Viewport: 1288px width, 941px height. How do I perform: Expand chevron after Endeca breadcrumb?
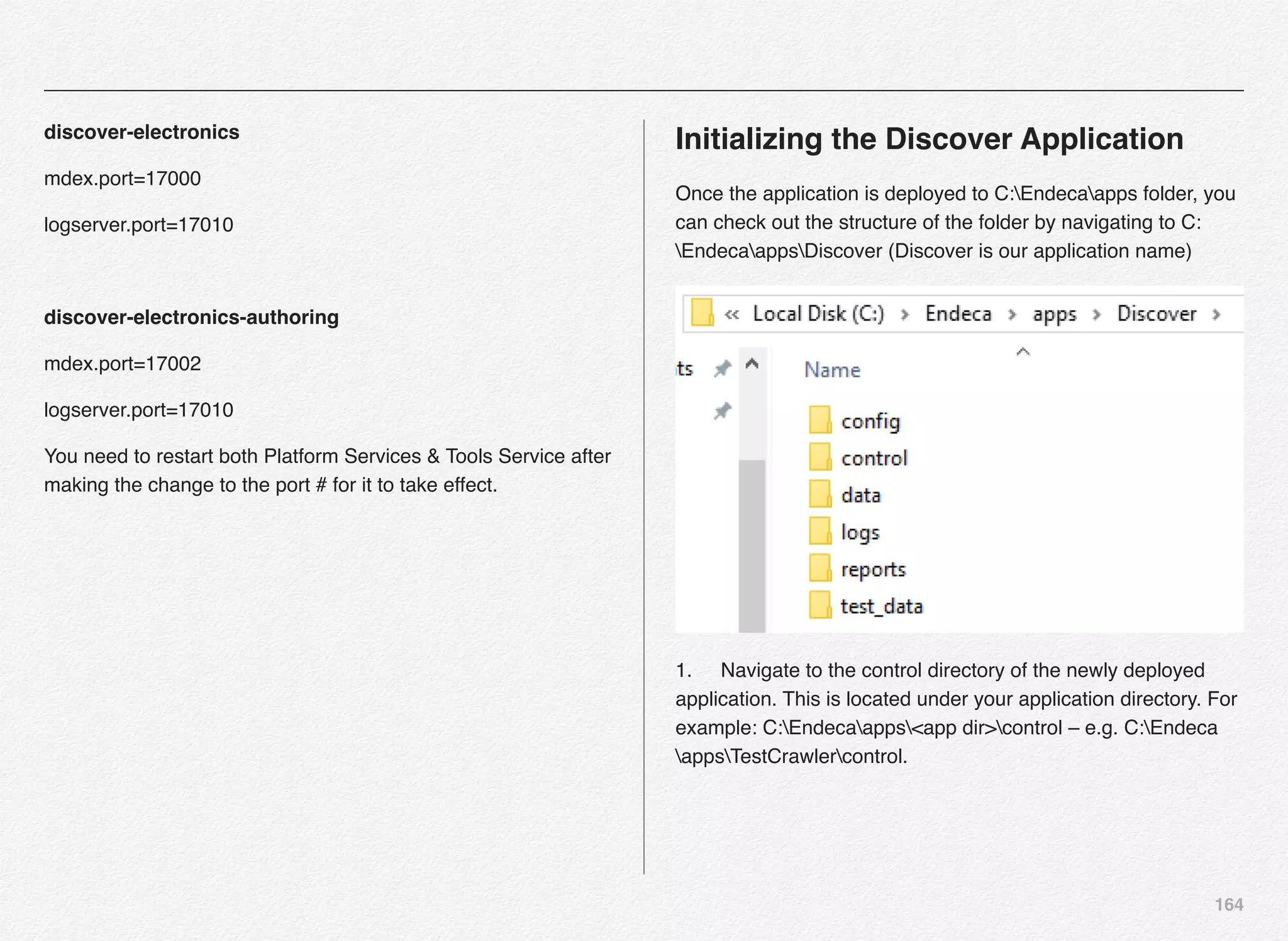pos(1012,314)
